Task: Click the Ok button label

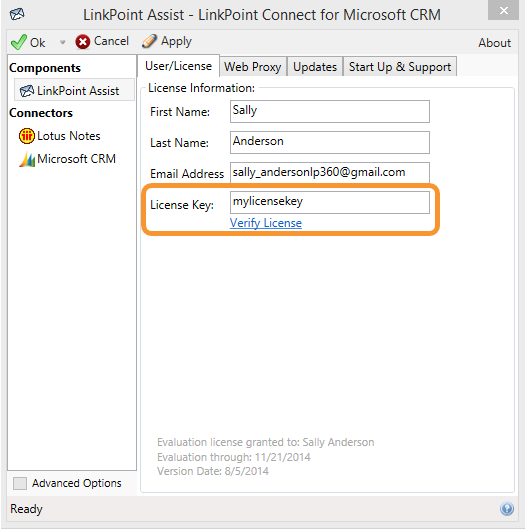Action: click(38, 43)
